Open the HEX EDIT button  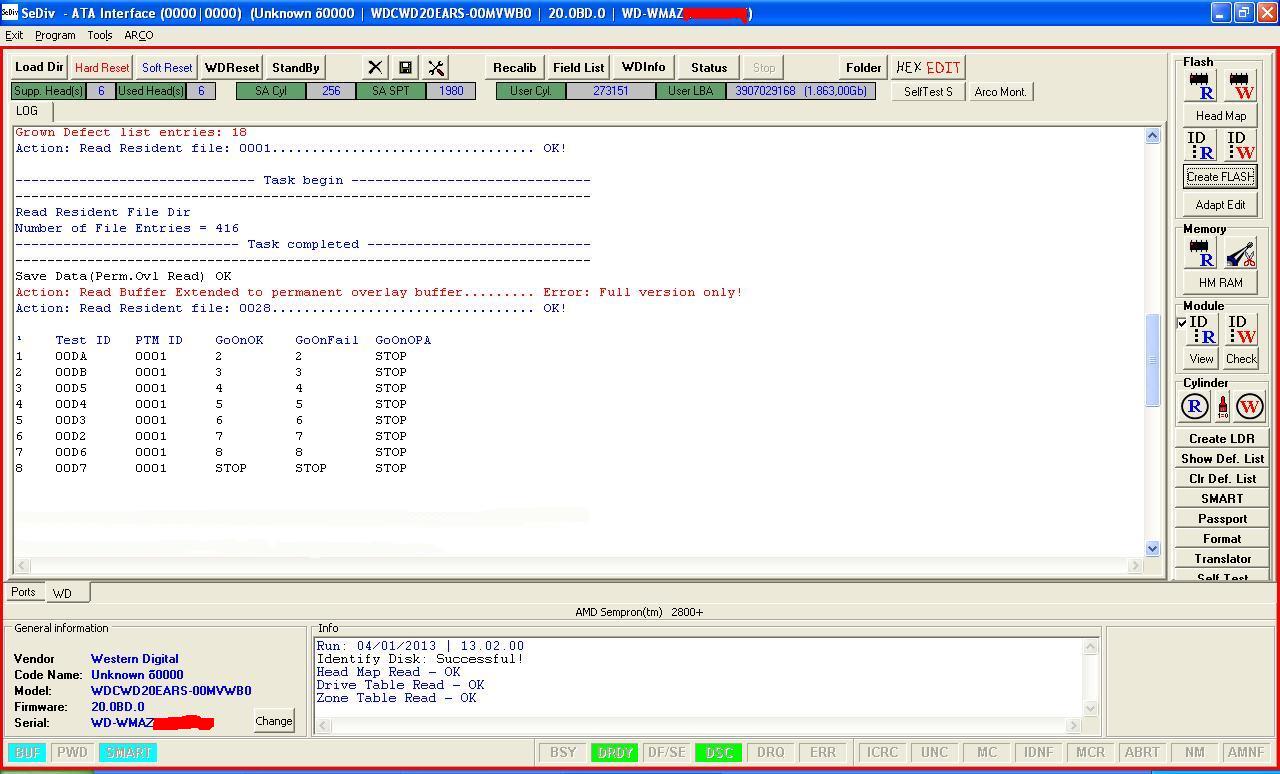[x=928, y=67]
